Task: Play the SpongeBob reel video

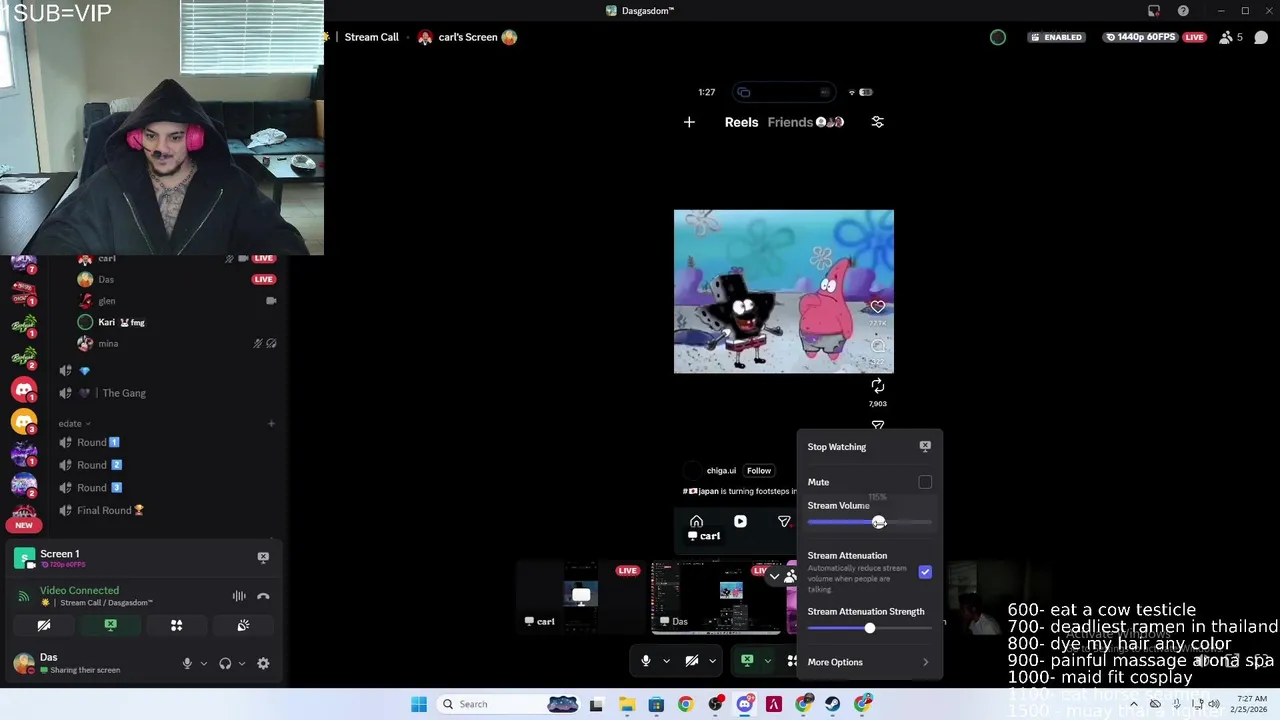Action: [784, 291]
